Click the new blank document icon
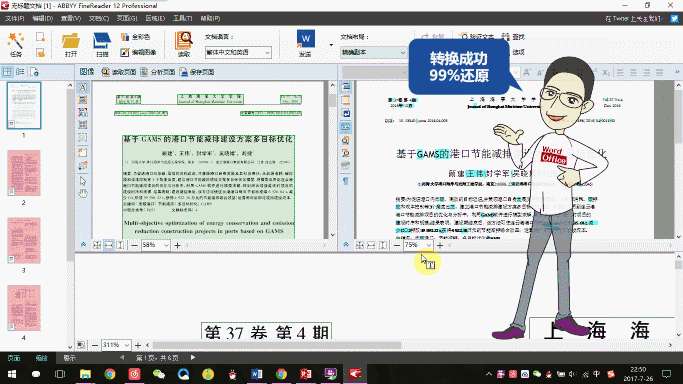Image resolution: width=683 pixels, height=384 pixels. point(40,37)
